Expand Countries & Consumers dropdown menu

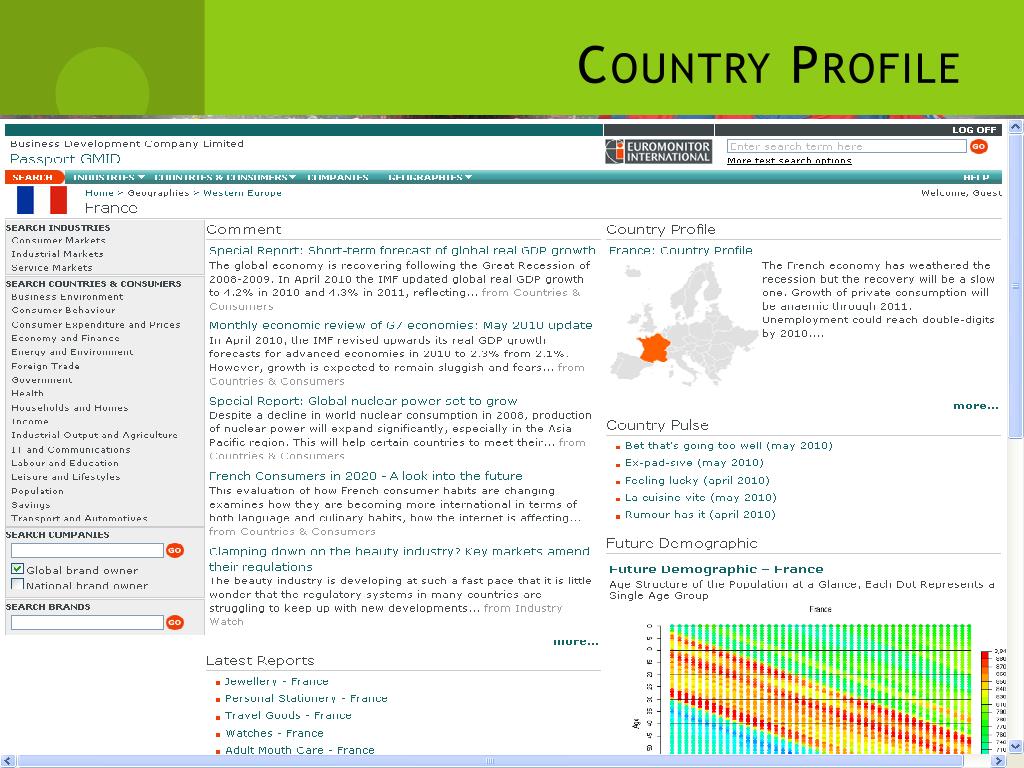pos(225,177)
